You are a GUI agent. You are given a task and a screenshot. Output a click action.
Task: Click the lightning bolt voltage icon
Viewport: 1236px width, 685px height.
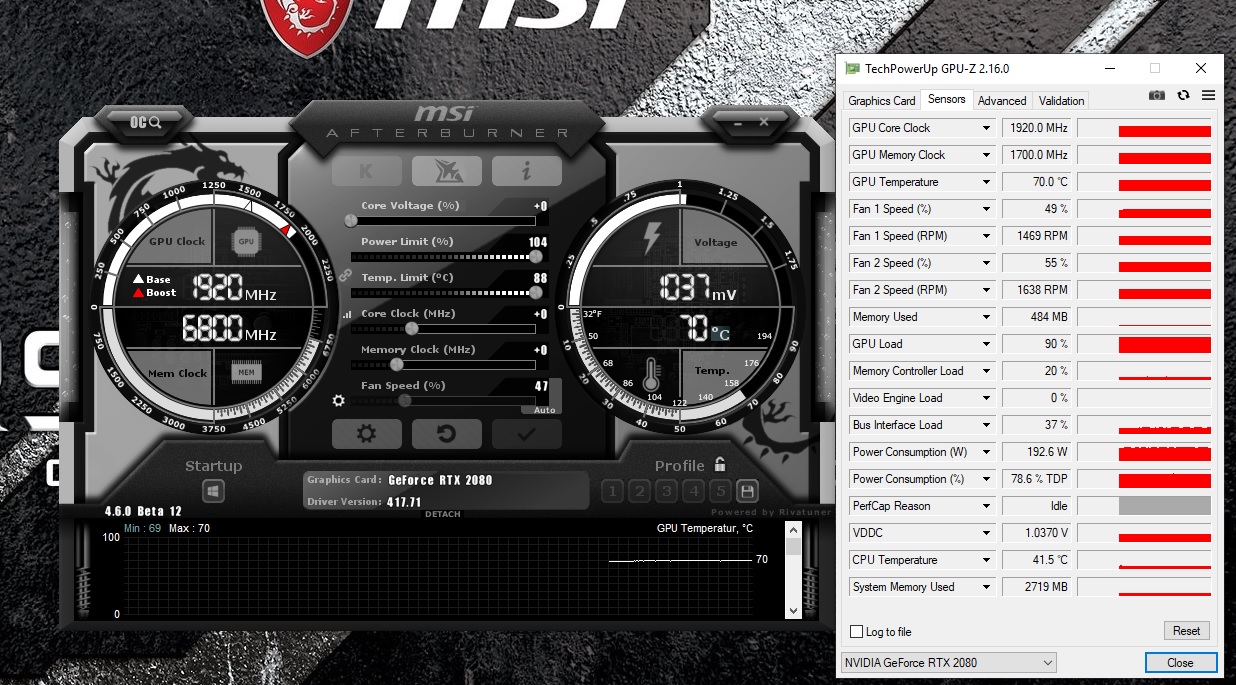pos(652,239)
